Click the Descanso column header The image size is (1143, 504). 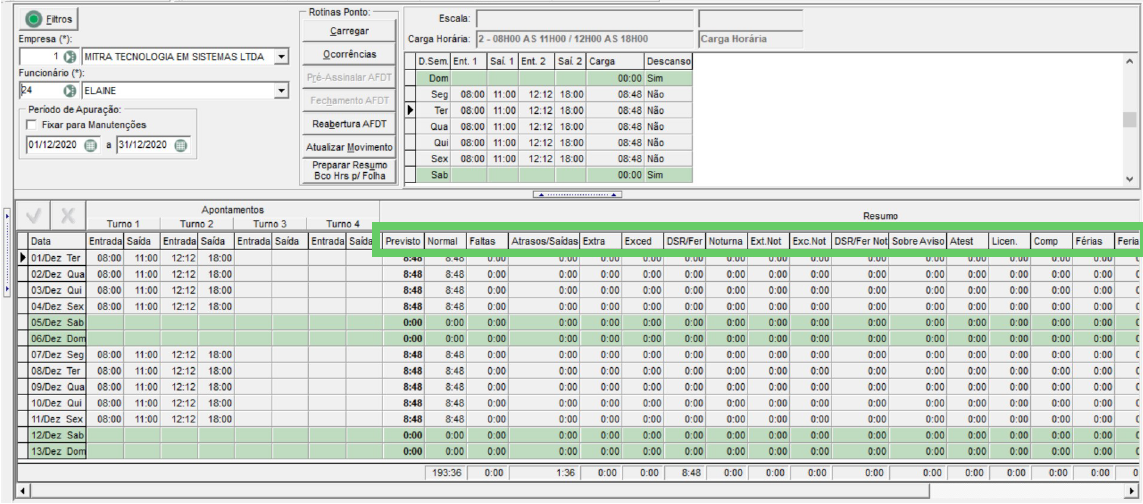(668, 61)
